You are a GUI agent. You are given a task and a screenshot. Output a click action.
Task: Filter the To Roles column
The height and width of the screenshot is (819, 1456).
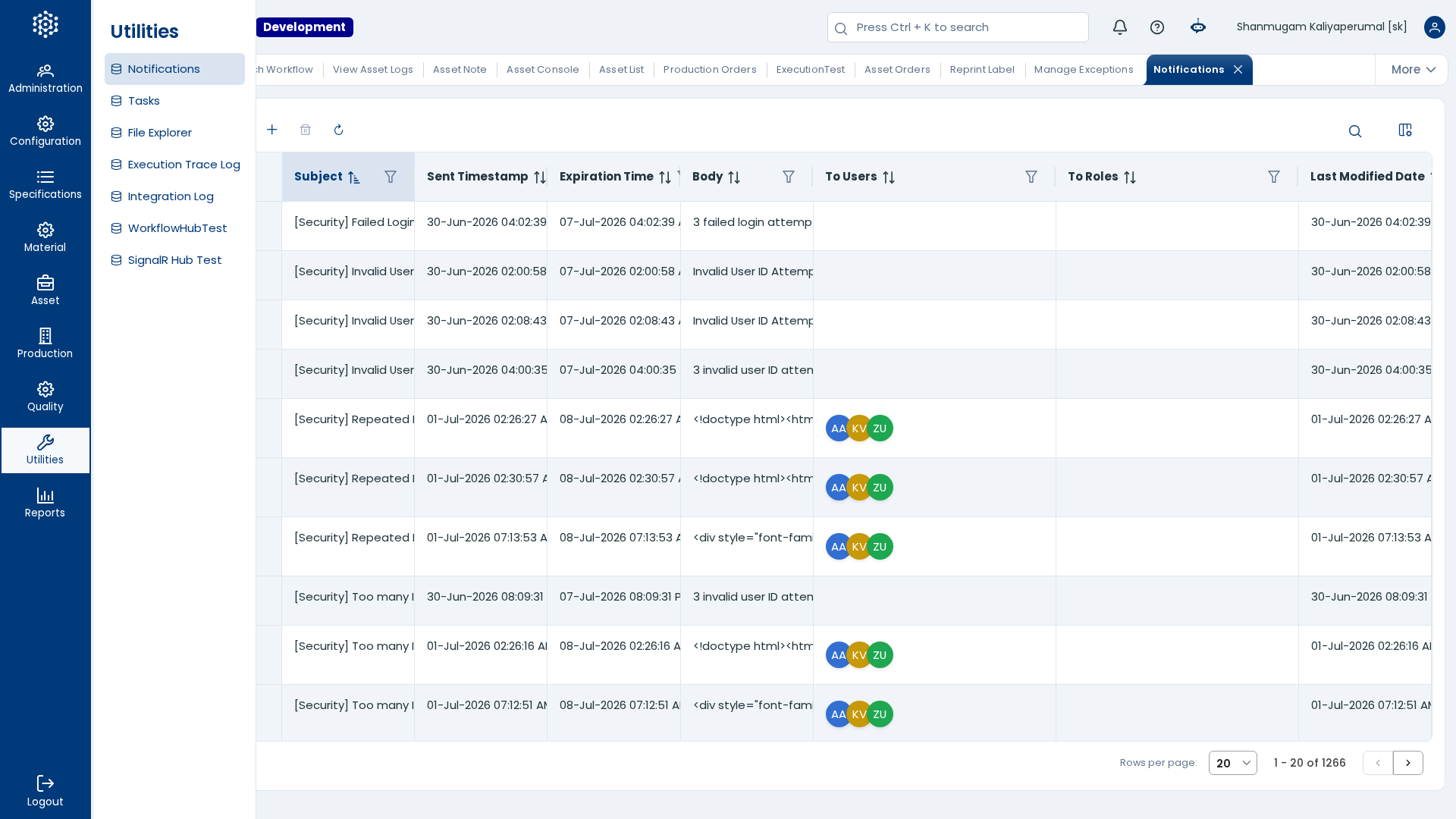pos(1274,177)
